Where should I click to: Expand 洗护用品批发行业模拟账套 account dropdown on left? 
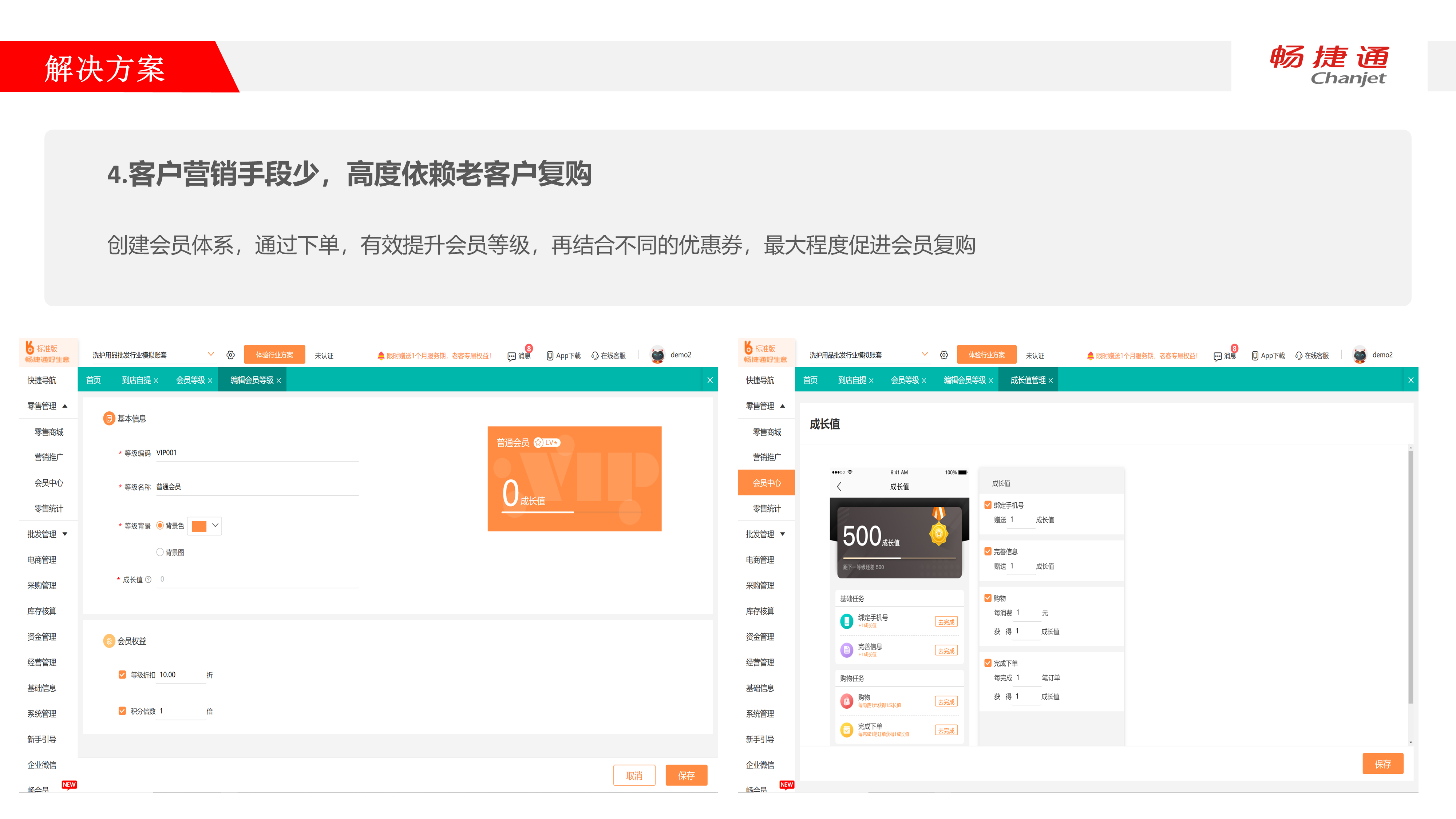(211, 355)
